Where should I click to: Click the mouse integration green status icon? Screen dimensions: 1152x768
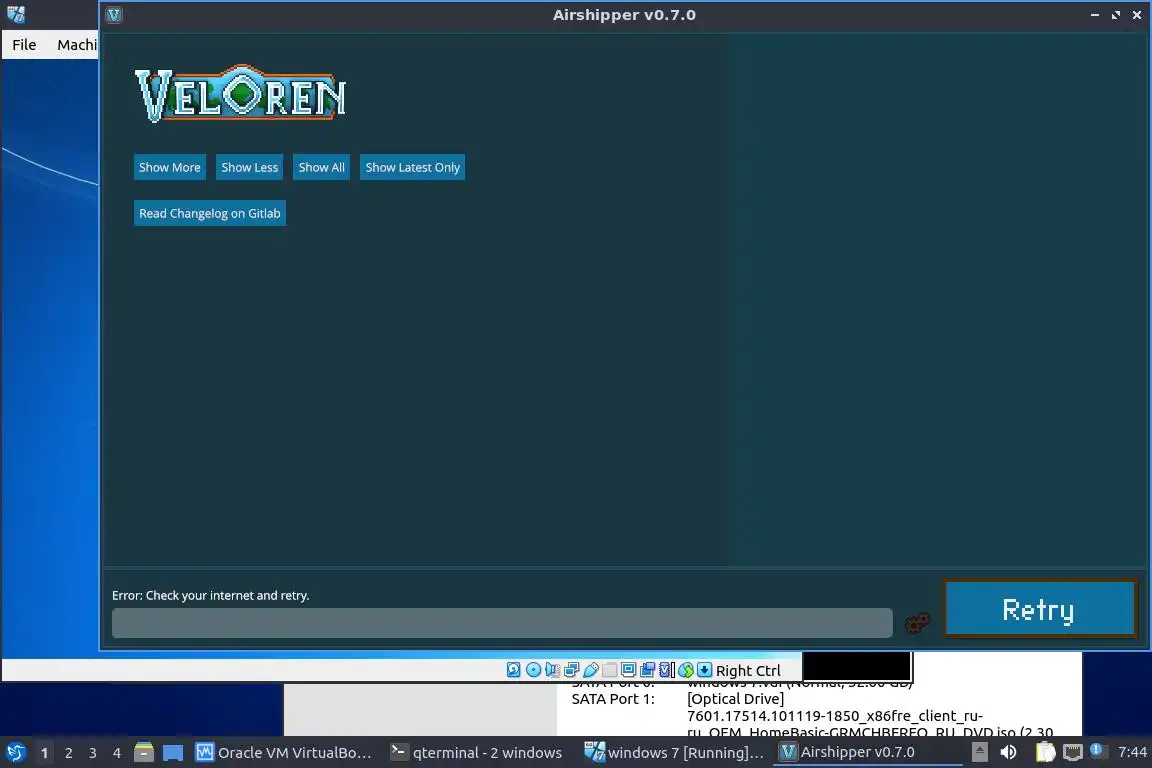[685, 670]
